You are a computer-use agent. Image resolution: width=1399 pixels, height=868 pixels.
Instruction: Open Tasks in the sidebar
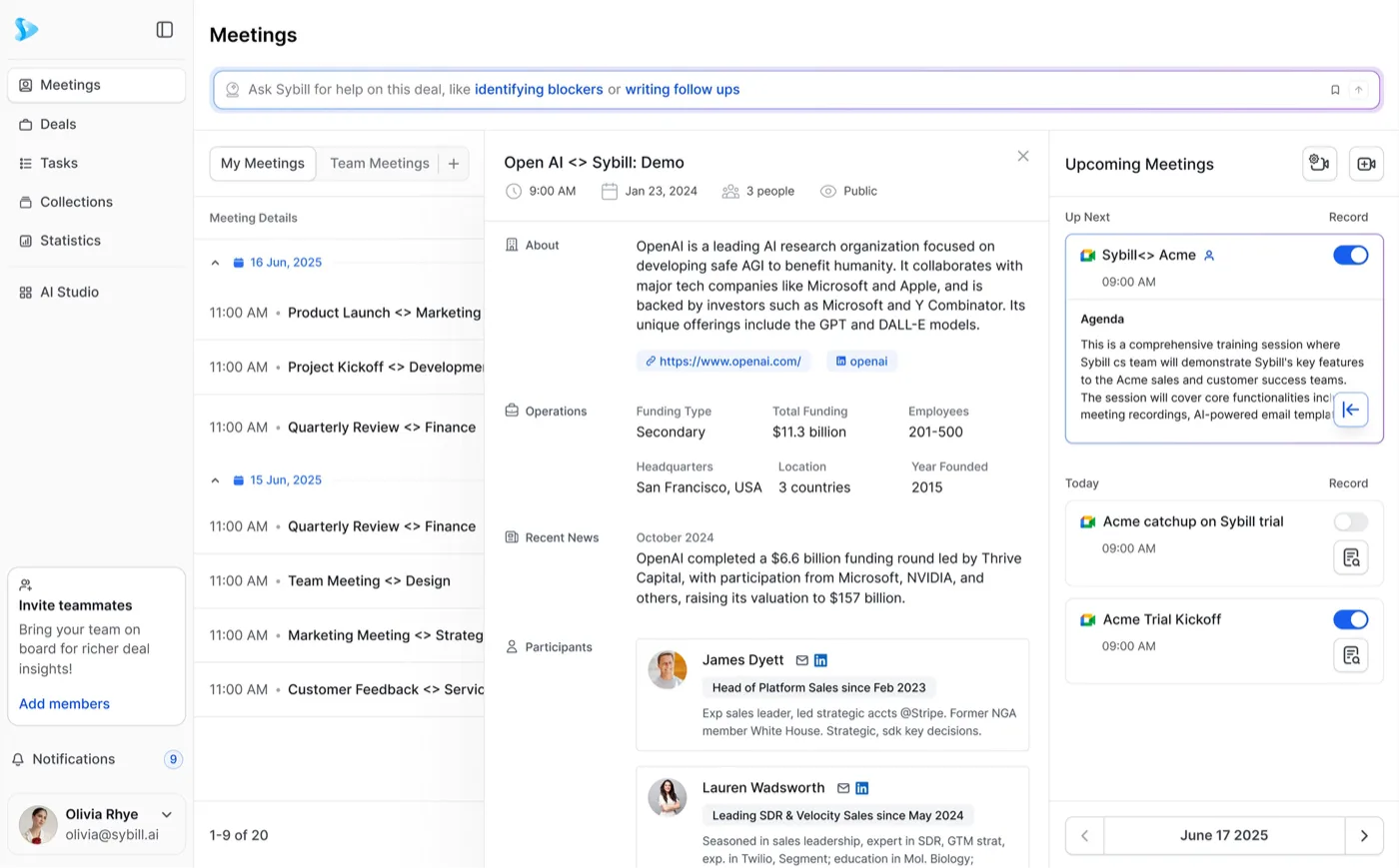tap(97, 163)
